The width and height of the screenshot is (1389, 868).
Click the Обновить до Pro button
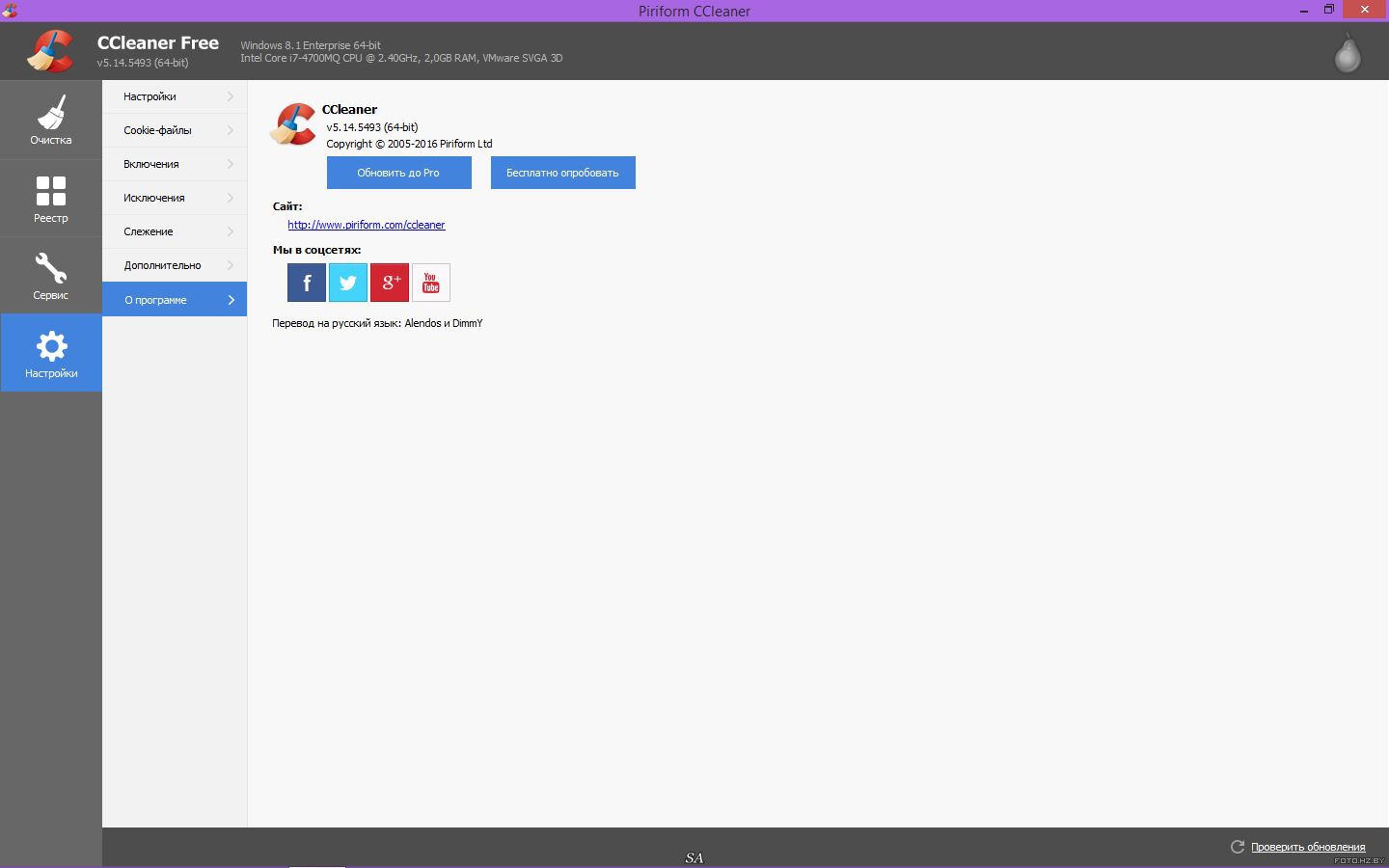click(x=399, y=173)
